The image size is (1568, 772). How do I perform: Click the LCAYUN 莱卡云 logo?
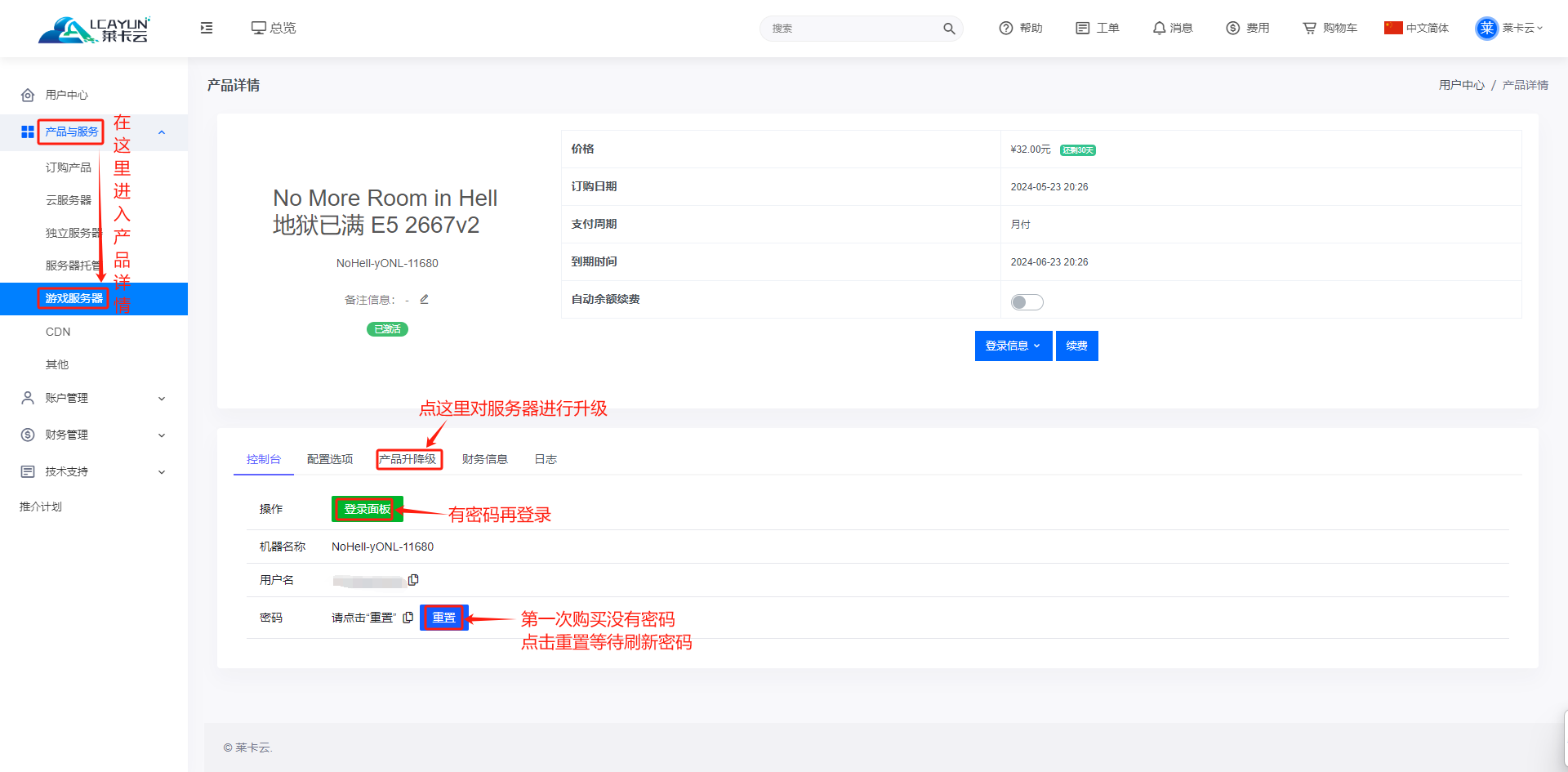94,29
